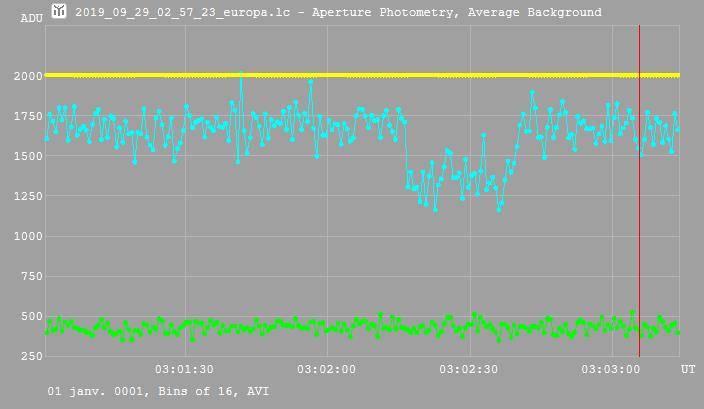Viewport: 704px width, 409px height.
Task: Click the 03:01:30 time axis tick label
Action: (x=184, y=369)
